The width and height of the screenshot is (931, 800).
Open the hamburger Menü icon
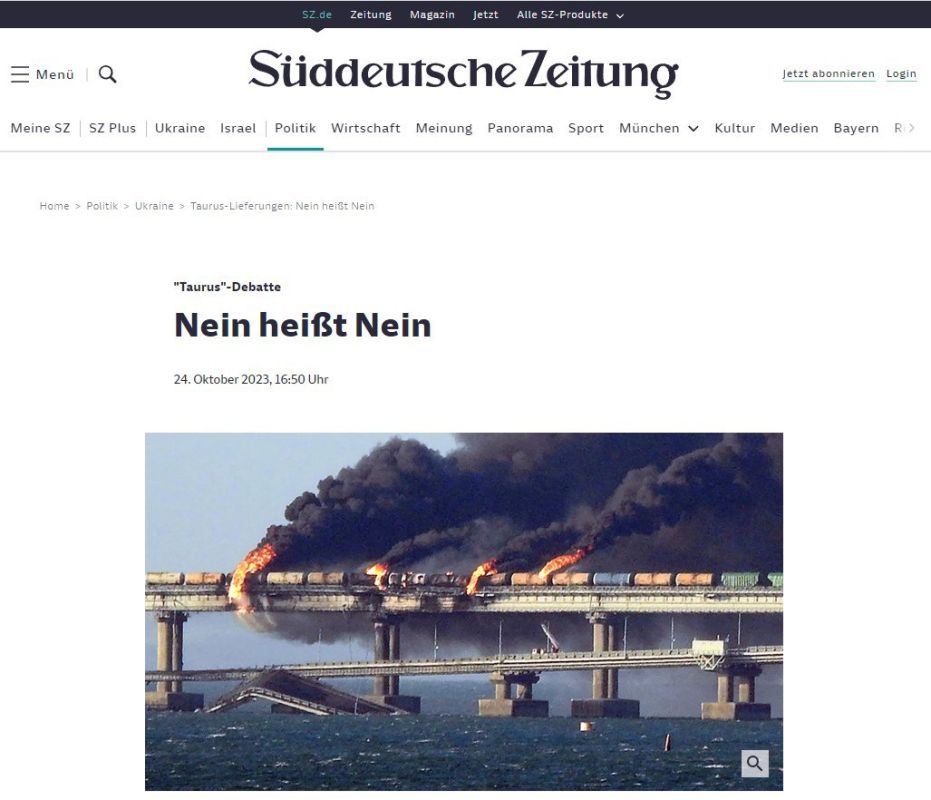pos(20,74)
